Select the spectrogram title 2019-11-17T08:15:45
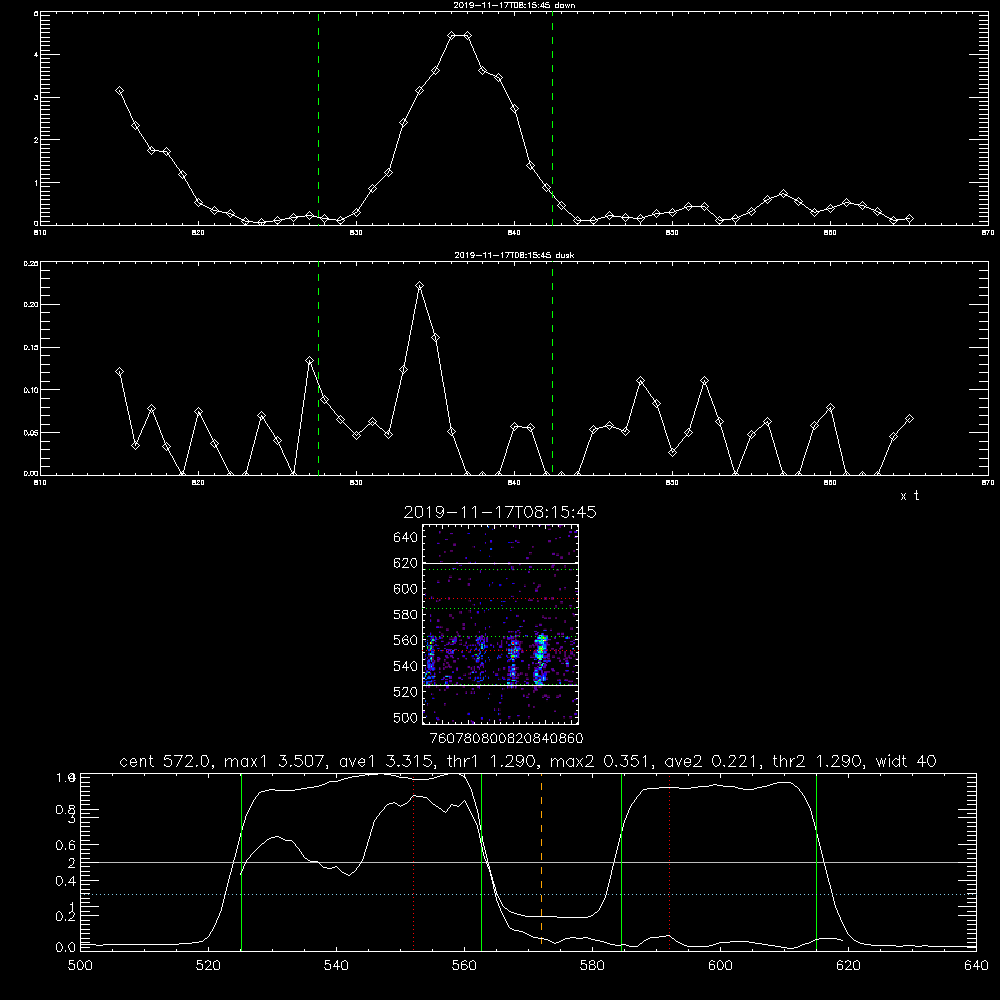This screenshot has width=1000, height=1000. 500,512
